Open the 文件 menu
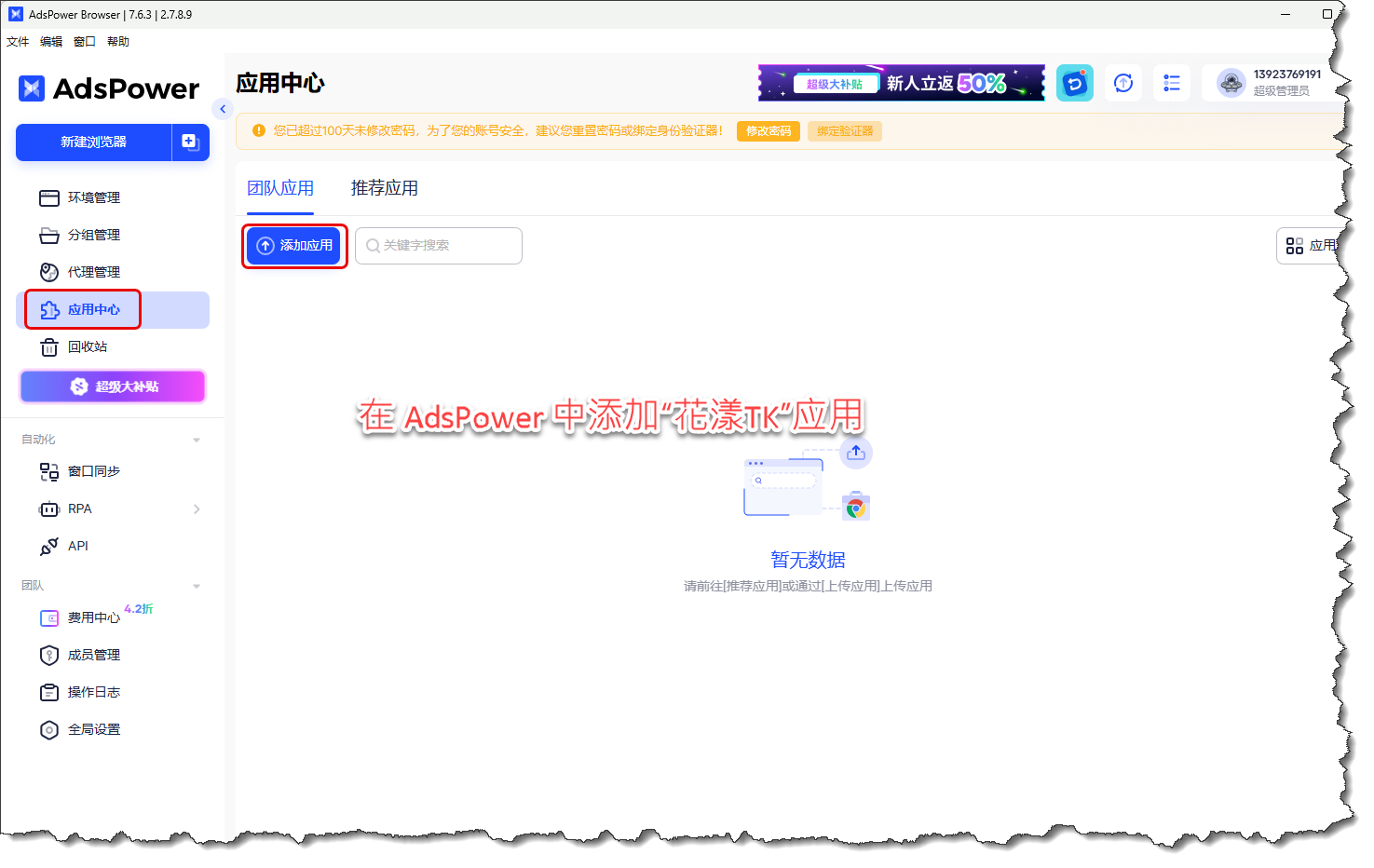This screenshot has height=868, width=1374. pos(18,42)
